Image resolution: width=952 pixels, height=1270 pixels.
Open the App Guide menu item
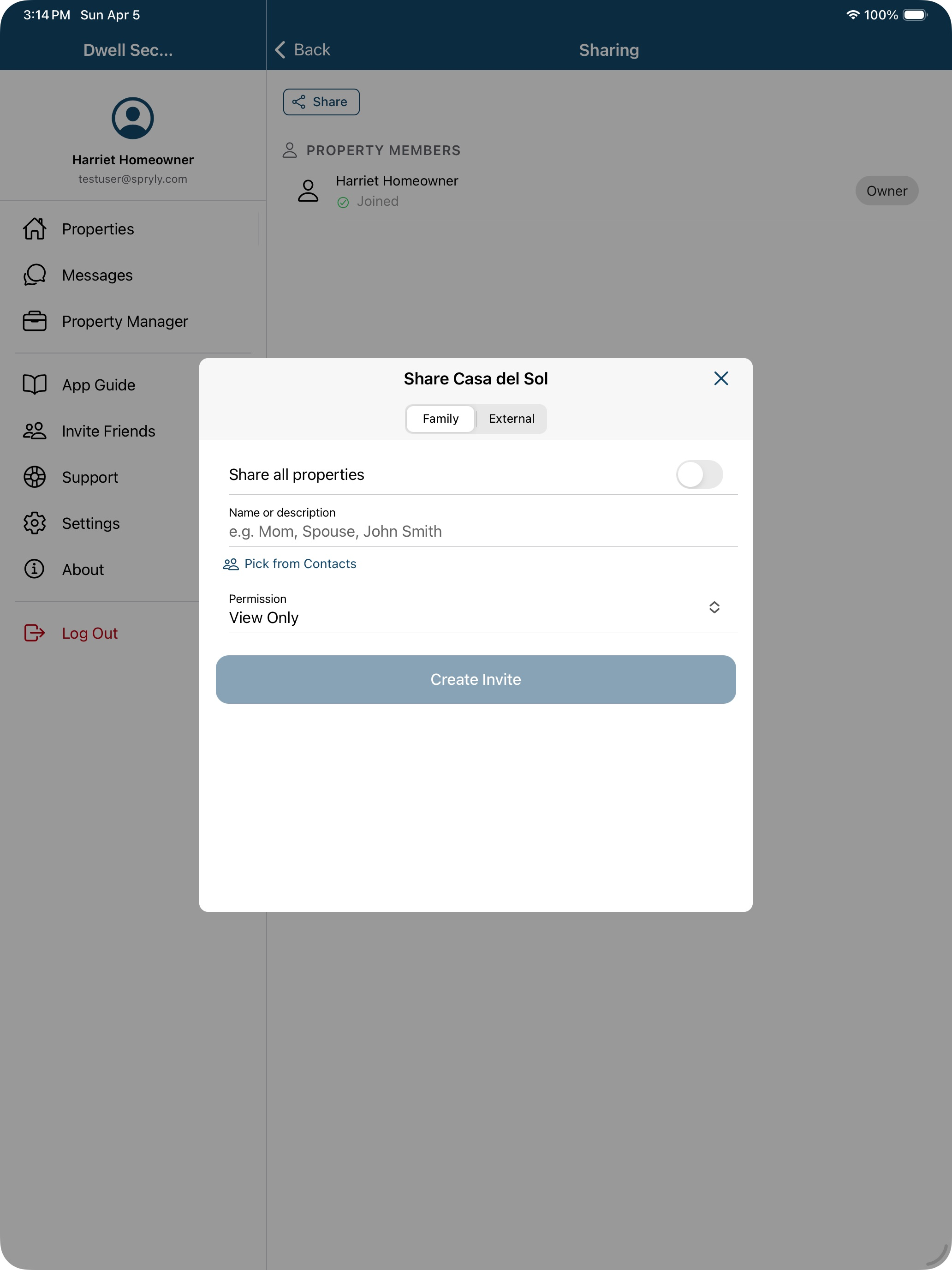pyautogui.click(x=99, y=385)
